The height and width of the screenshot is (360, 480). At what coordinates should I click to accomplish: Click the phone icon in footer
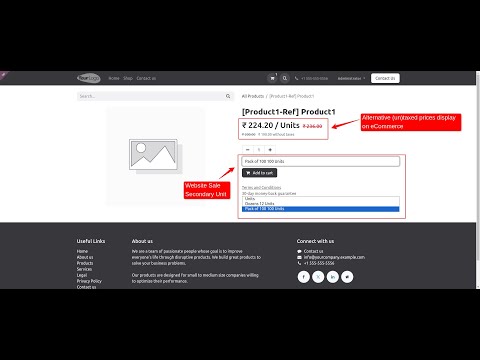(x=299, y=263)
